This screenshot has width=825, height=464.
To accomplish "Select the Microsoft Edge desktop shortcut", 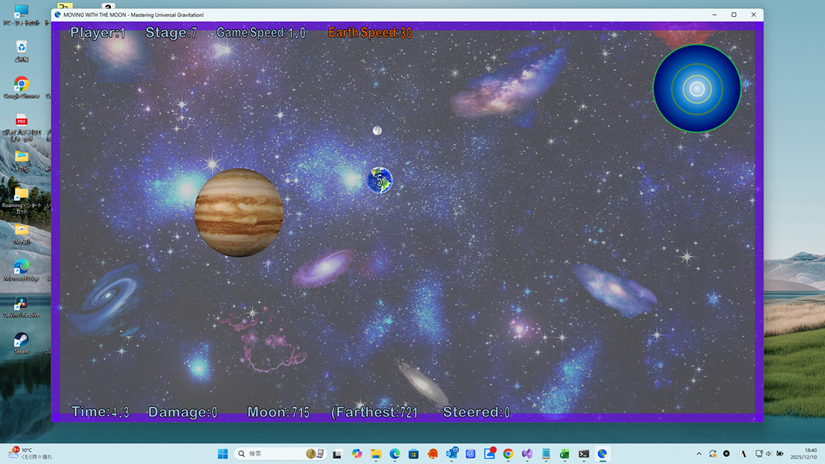I will click(x=22, y=270).
